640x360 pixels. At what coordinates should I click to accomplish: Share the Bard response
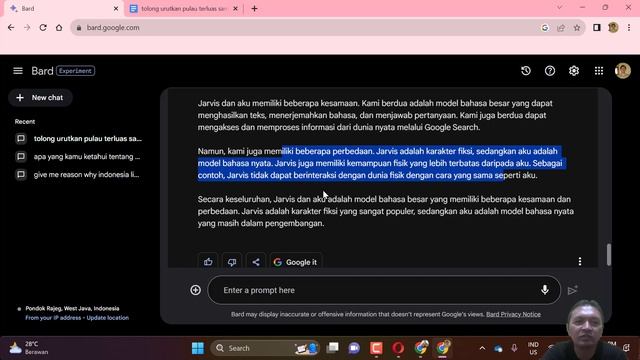pos(256,262)
